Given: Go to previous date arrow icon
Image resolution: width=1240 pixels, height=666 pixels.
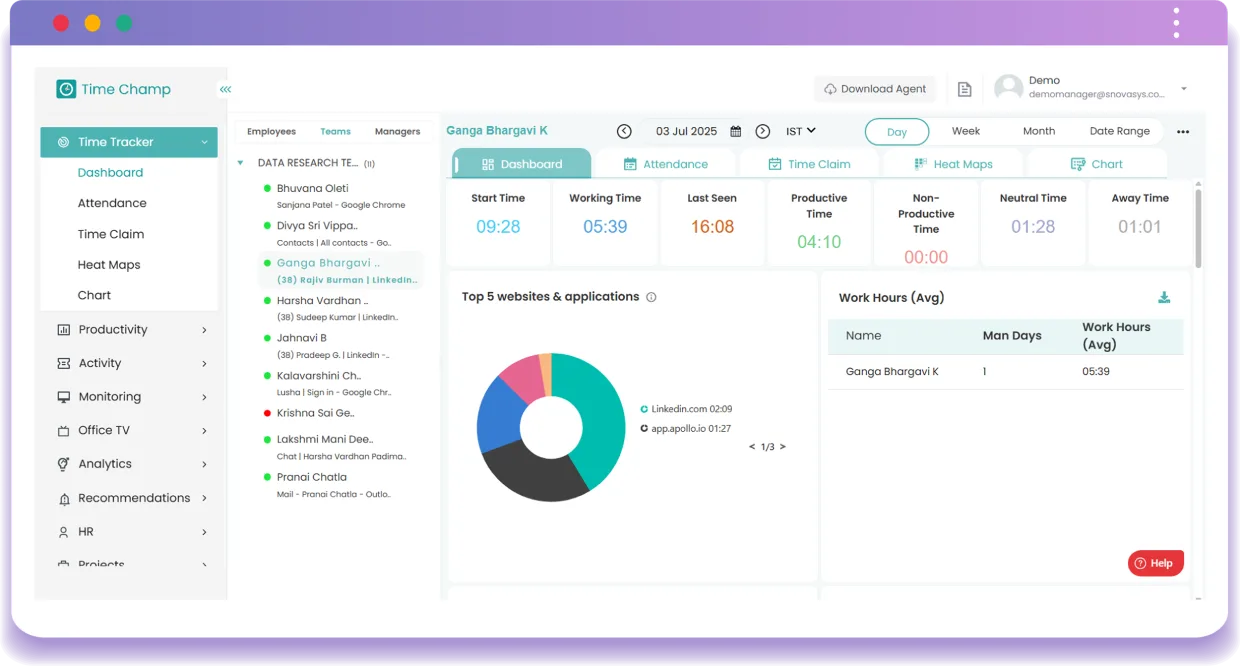Looking at the screenshot, I should tap(624, 131).
